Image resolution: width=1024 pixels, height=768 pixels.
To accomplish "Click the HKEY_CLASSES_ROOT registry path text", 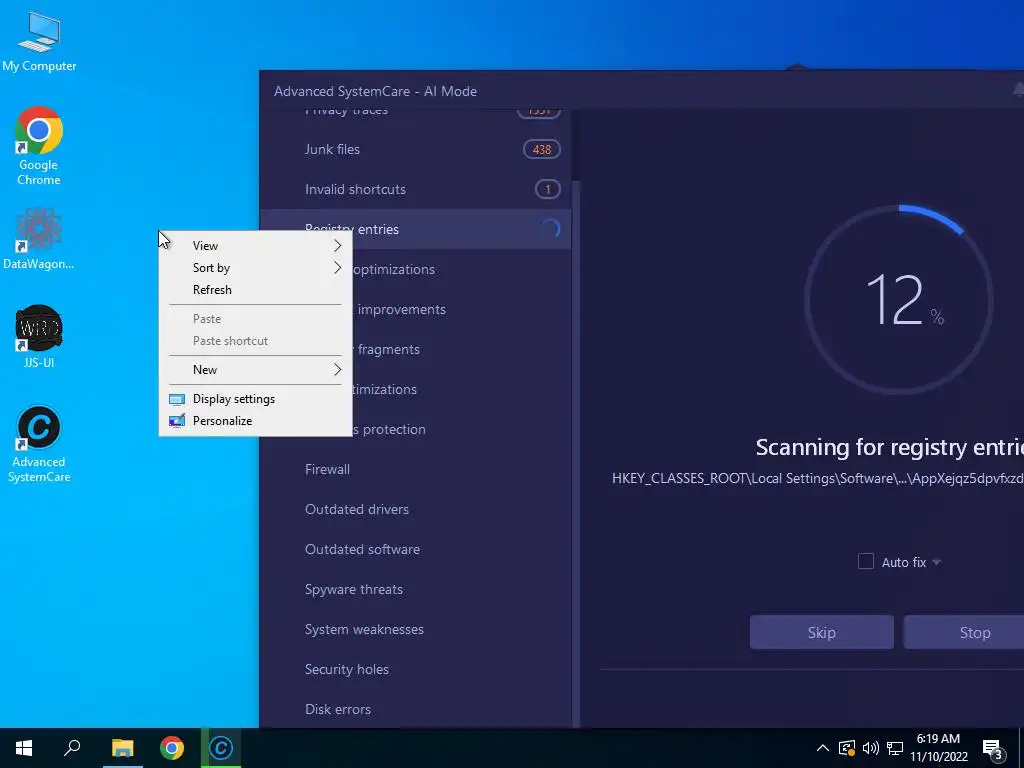I will tap(818, 479).
